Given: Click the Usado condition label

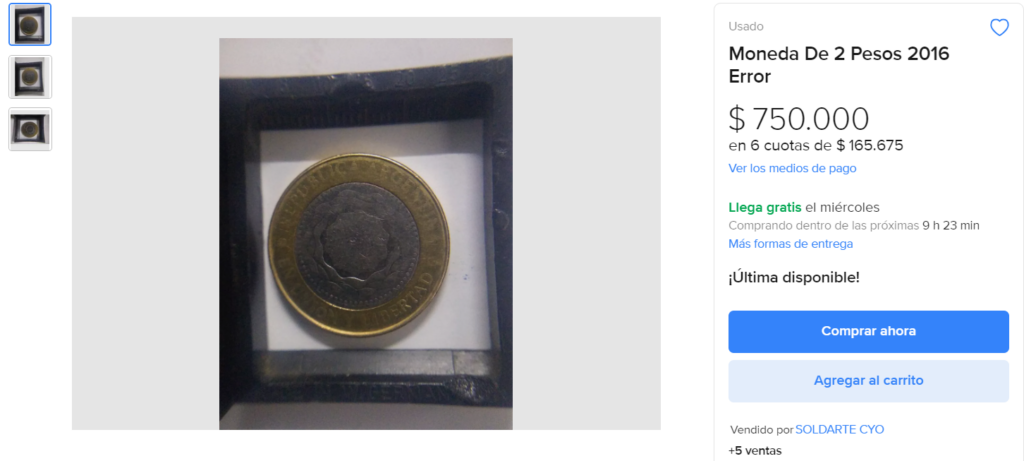Looking at the screenshot, I should click(x=746, y=26).
